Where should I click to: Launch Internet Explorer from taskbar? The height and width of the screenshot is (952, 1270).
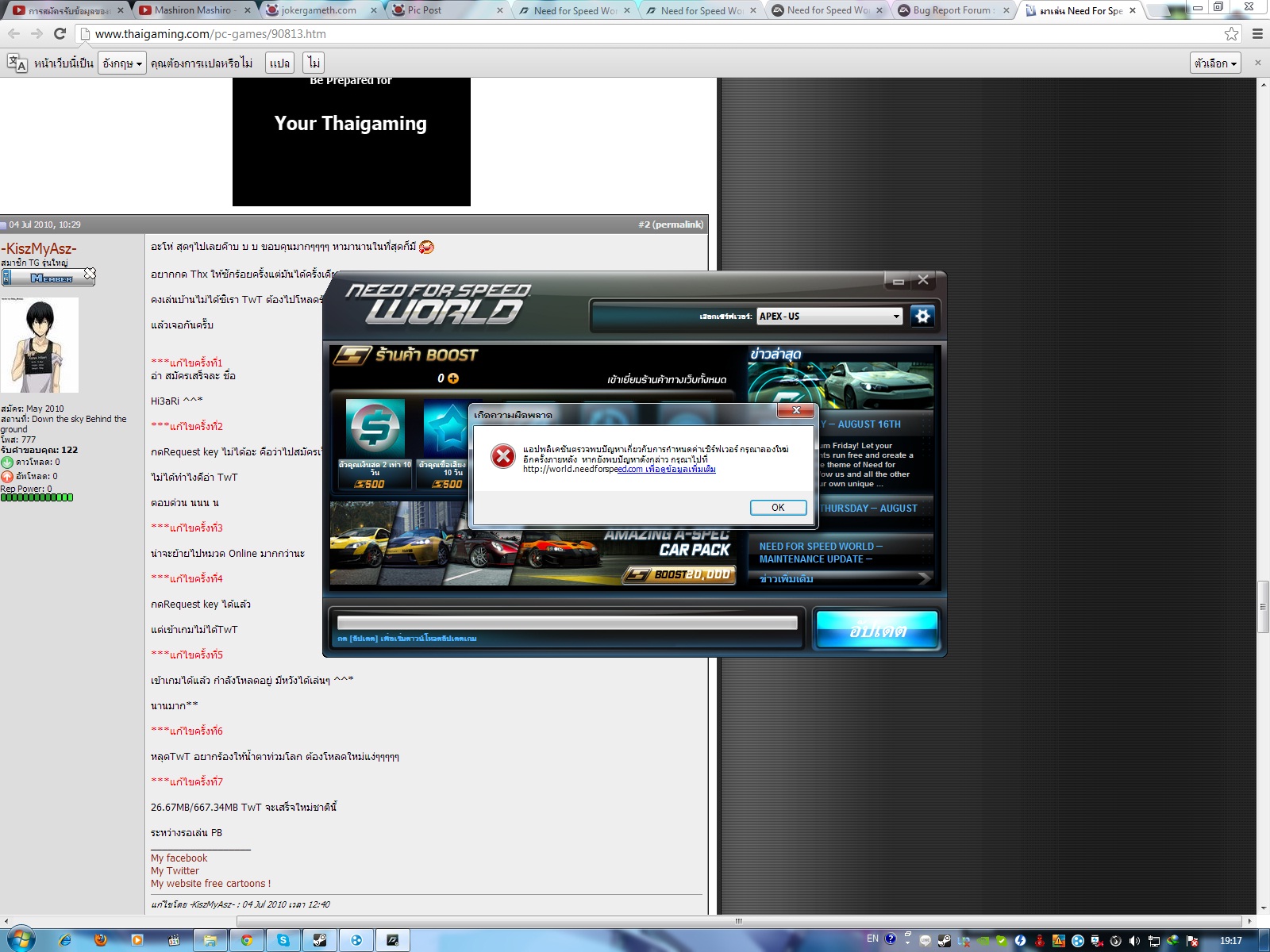65,940
